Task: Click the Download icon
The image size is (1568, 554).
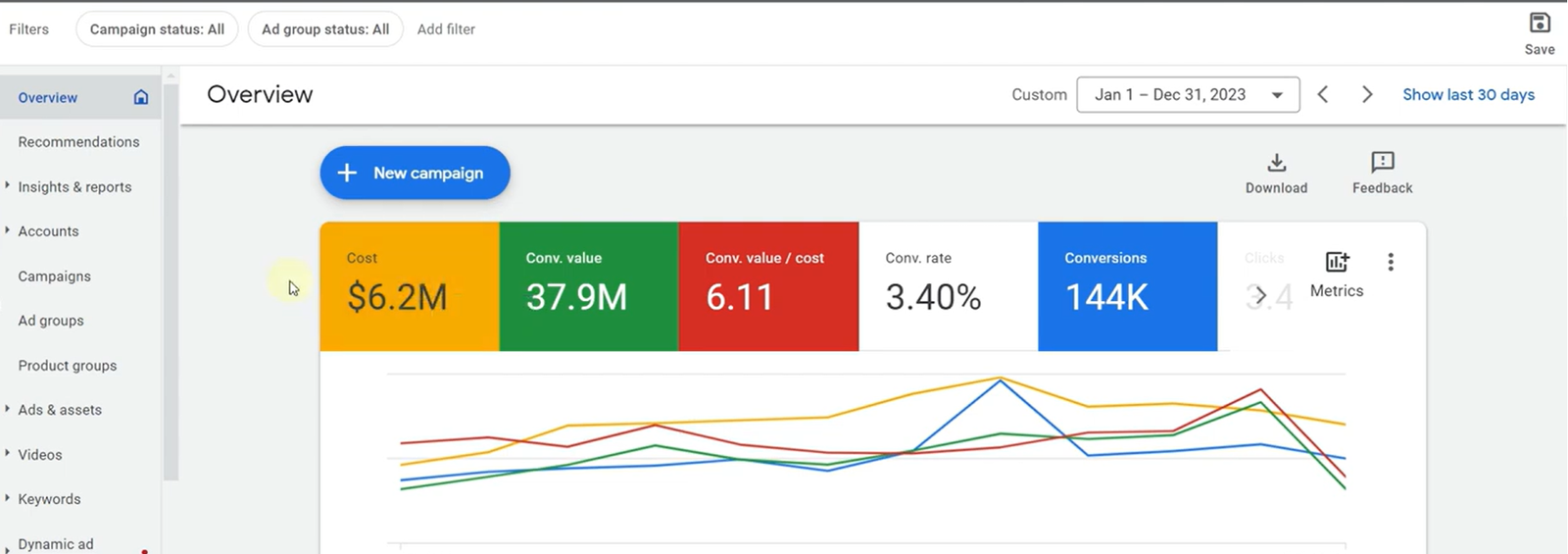Action: [1276, 163]
